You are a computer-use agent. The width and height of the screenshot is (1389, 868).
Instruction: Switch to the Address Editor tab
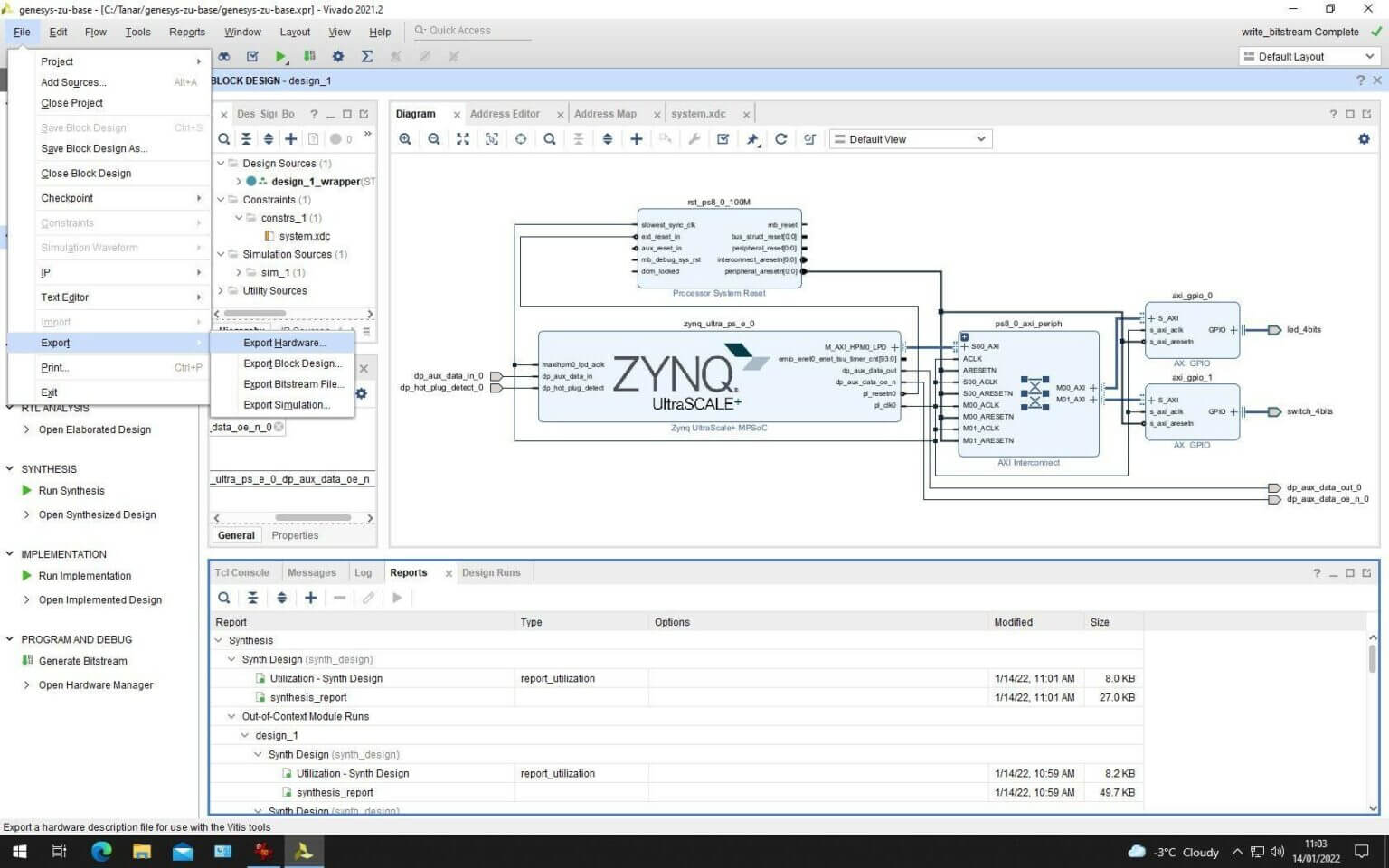[x=505, y=114]
